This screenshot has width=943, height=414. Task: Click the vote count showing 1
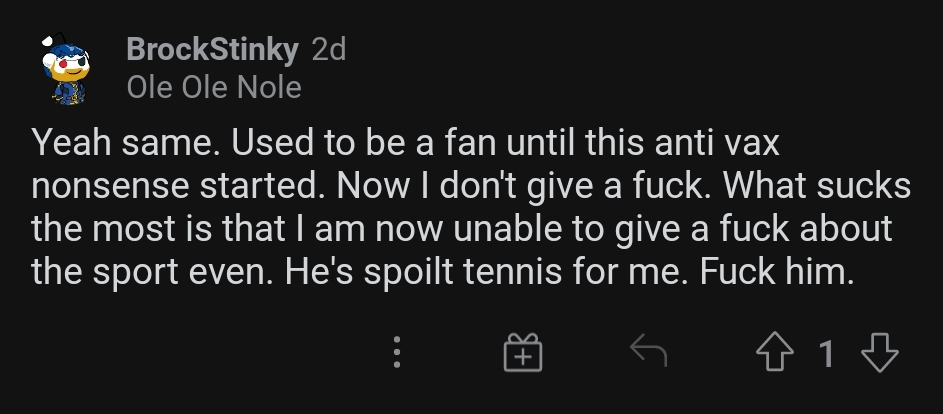click(827, 353)
